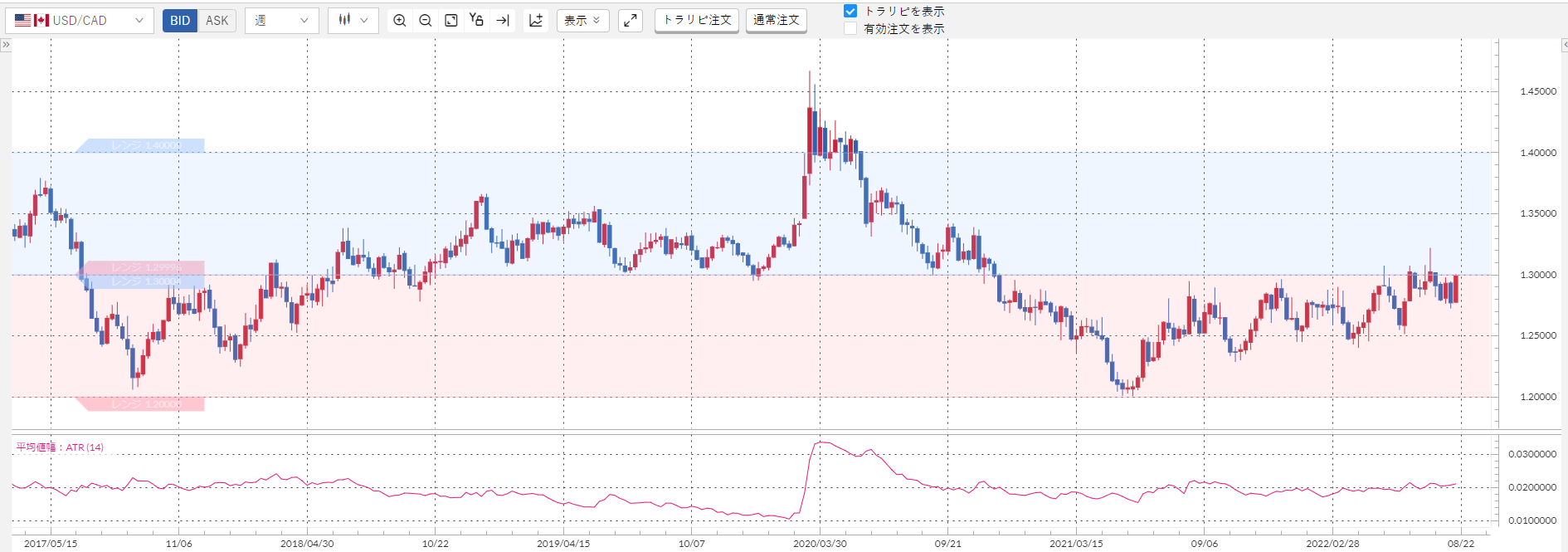Click the 通常注文 button
Viewport: 1568px width, 552px height.
777,20
